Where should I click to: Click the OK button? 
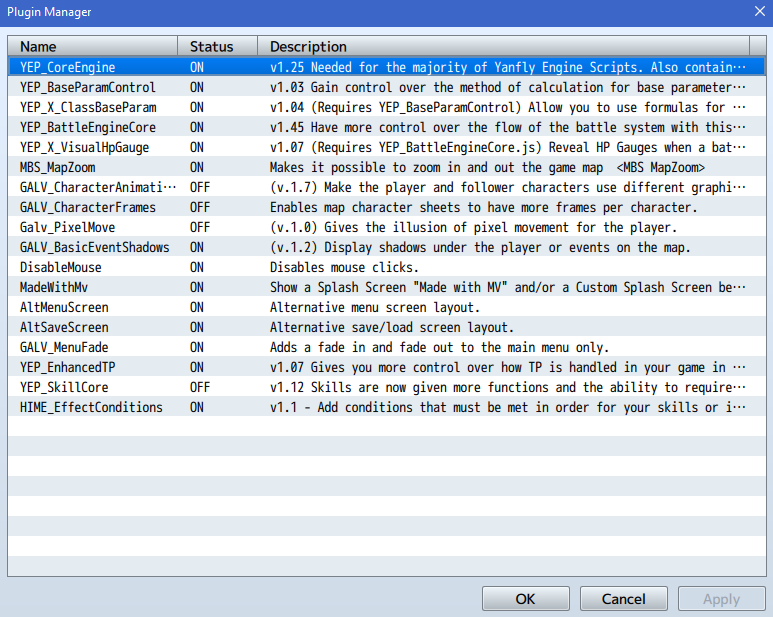(526, 599)
